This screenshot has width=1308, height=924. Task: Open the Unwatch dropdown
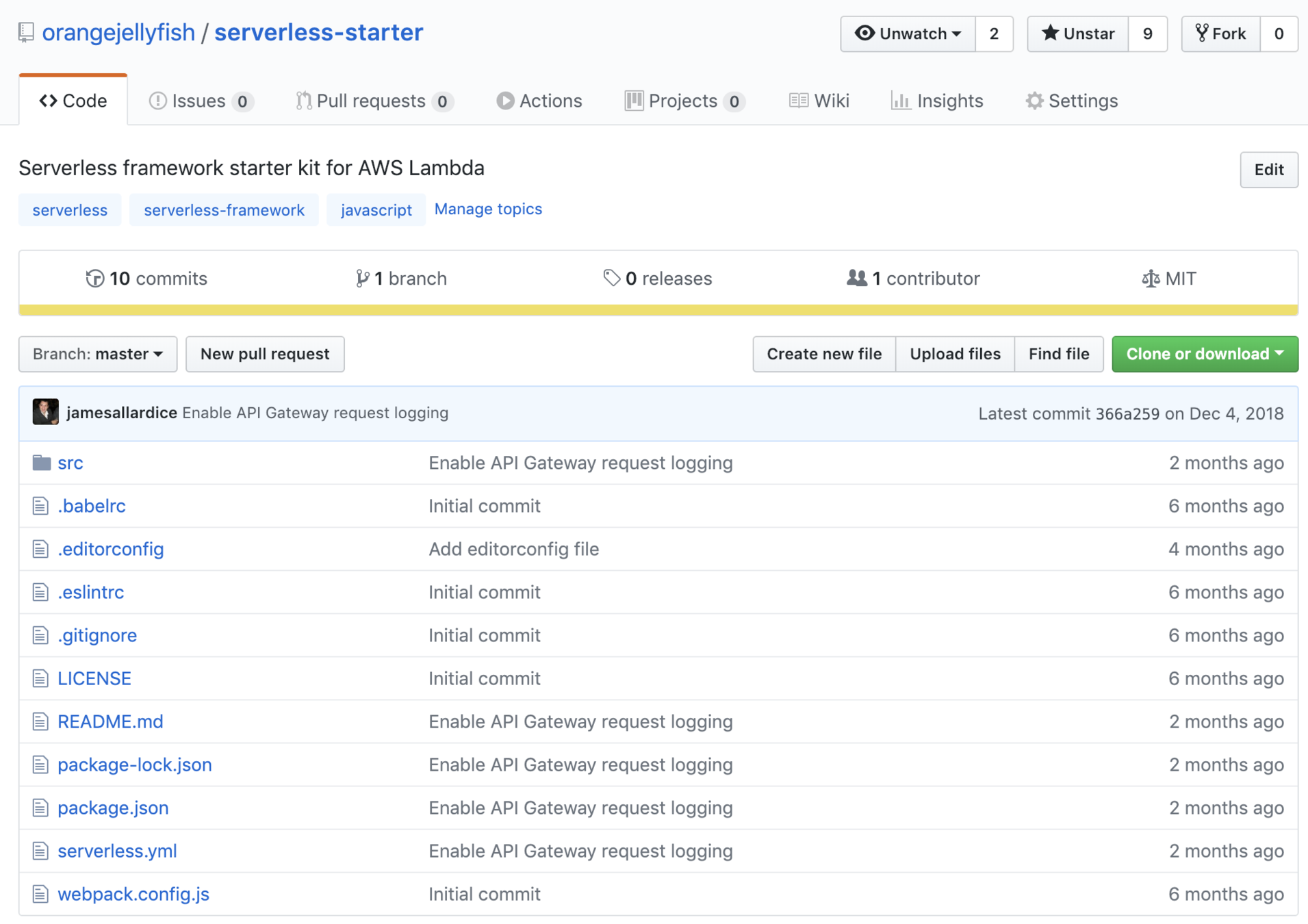908,34
